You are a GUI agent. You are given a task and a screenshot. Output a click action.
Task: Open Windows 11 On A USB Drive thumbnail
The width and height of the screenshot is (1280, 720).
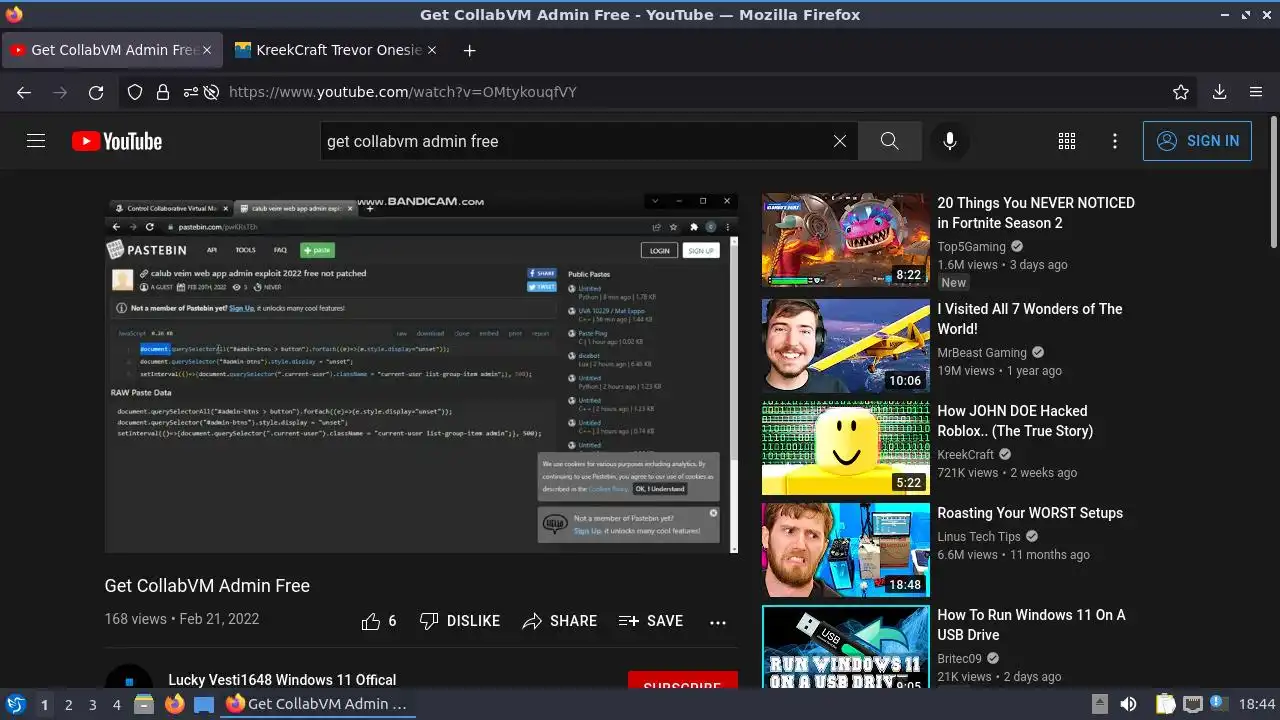845,647
